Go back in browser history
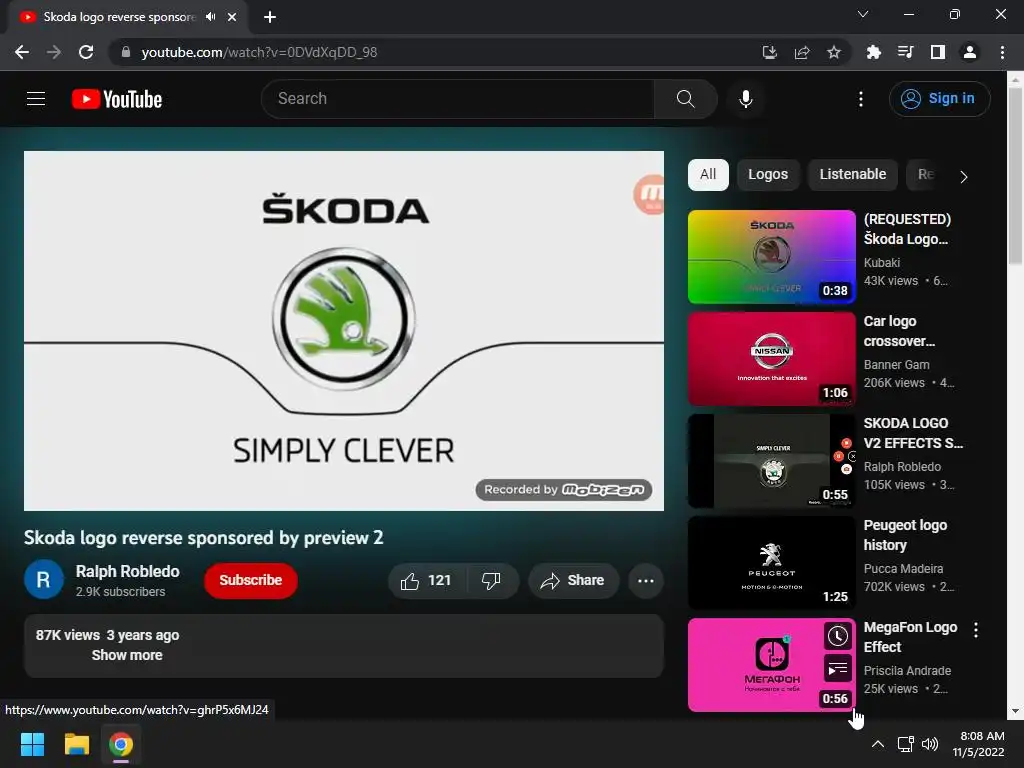Screen dimensions: 1024x768 point(22,52)
